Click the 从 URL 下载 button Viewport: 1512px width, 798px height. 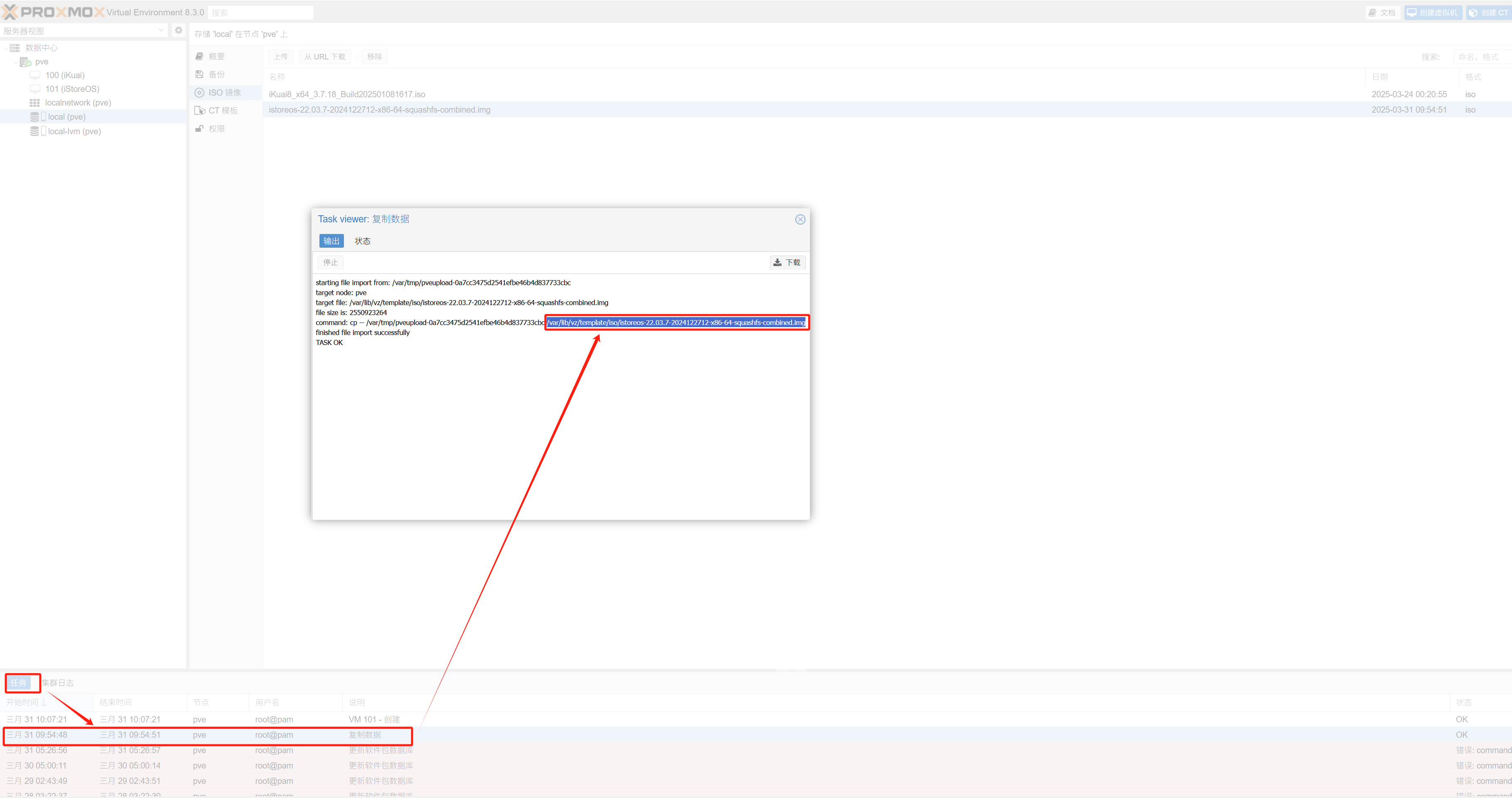click(324, 57)
